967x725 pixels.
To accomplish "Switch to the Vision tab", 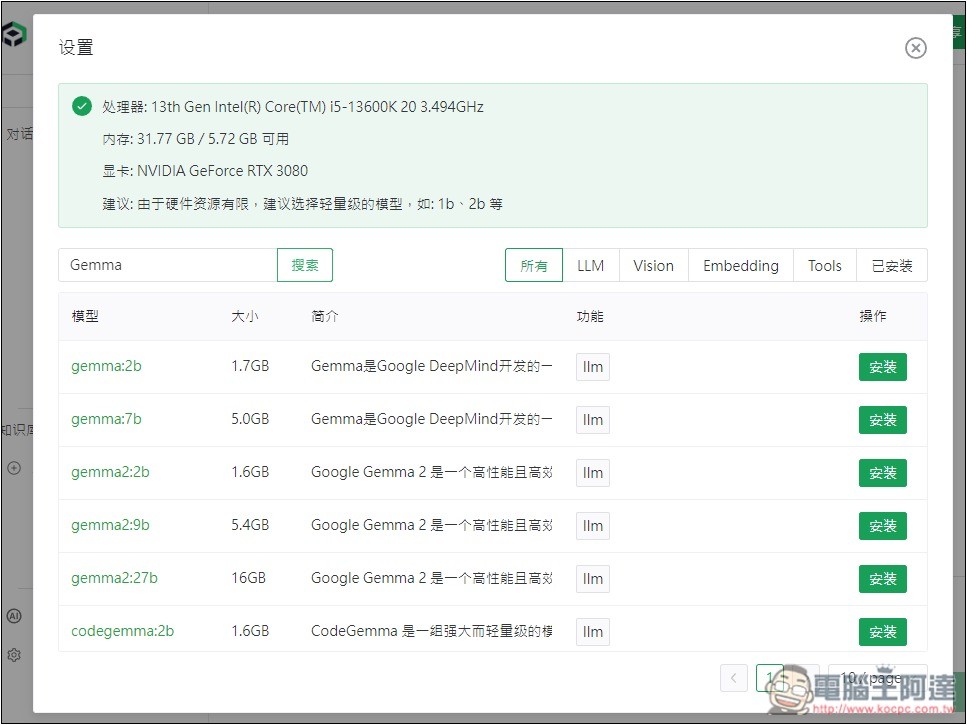I will [x=653, y=265].
